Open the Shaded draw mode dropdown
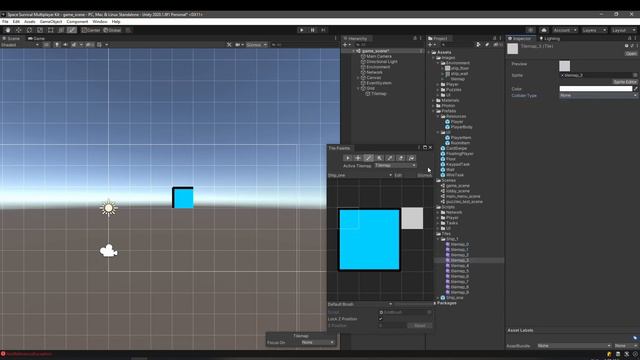This screenshot has width=640, height=360. tap(20, 45)
